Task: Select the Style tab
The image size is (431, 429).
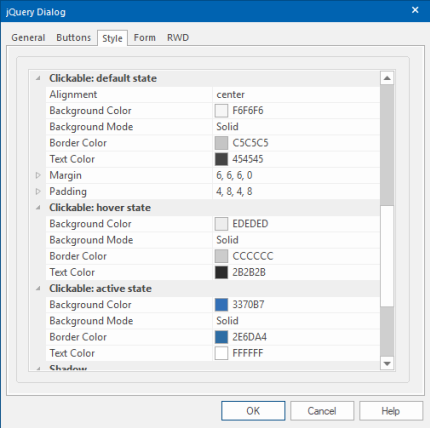Action: (112, 38)
